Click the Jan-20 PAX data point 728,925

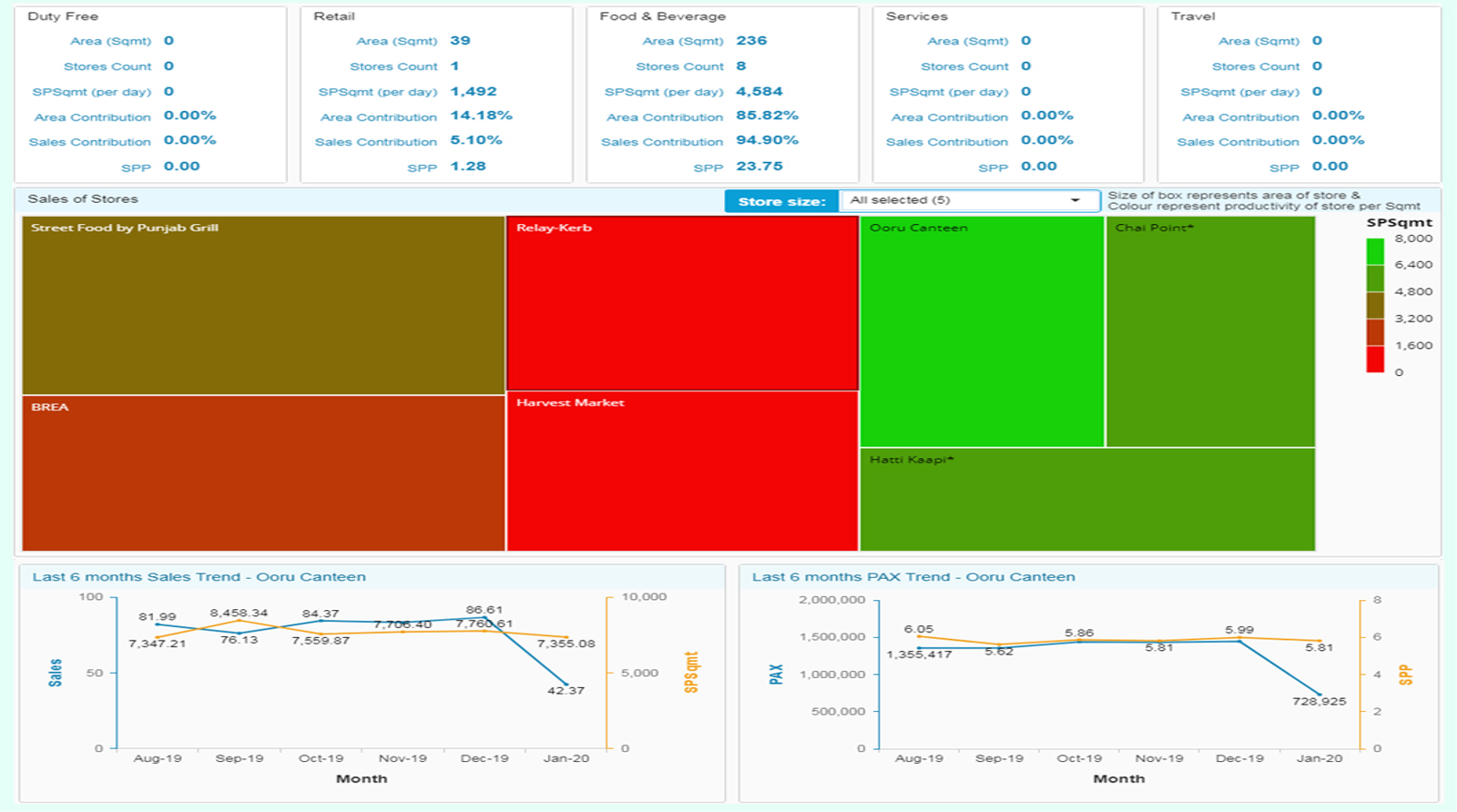[x=1319, y=695]
